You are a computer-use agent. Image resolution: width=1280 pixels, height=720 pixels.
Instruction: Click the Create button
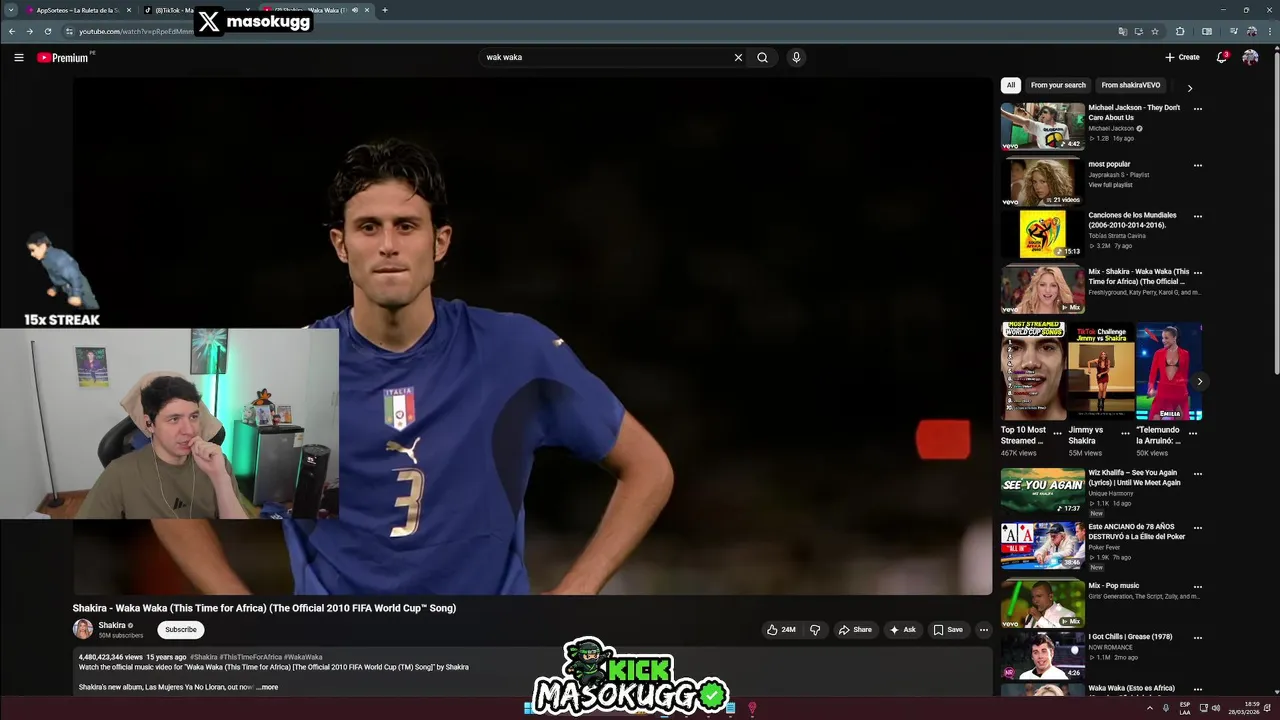[1182, 57]
